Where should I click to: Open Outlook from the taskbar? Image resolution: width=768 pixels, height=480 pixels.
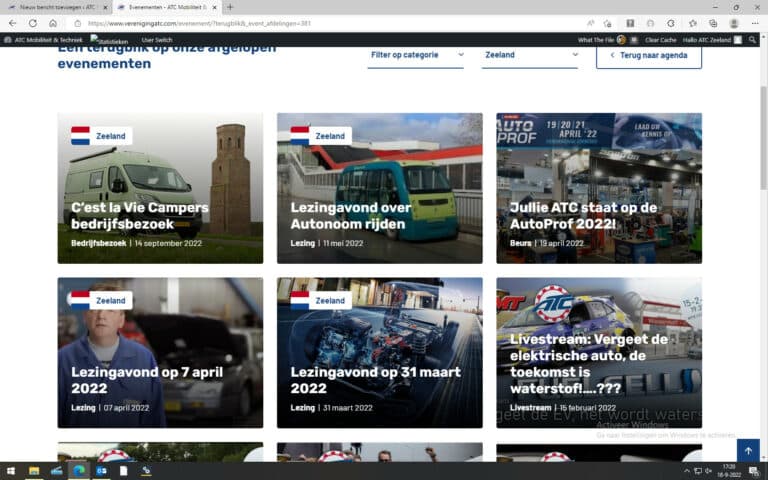101,471
